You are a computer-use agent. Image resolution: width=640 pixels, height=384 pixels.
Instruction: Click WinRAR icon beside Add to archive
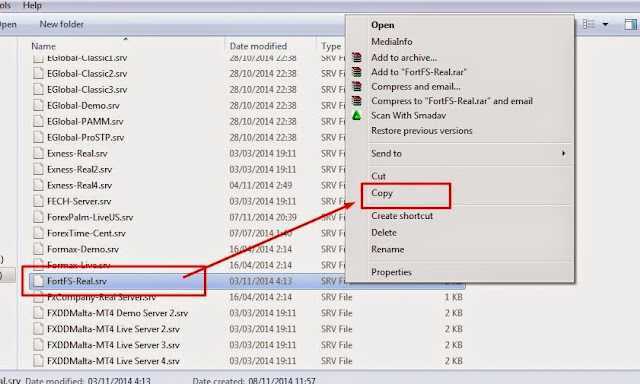coord(357,58)
